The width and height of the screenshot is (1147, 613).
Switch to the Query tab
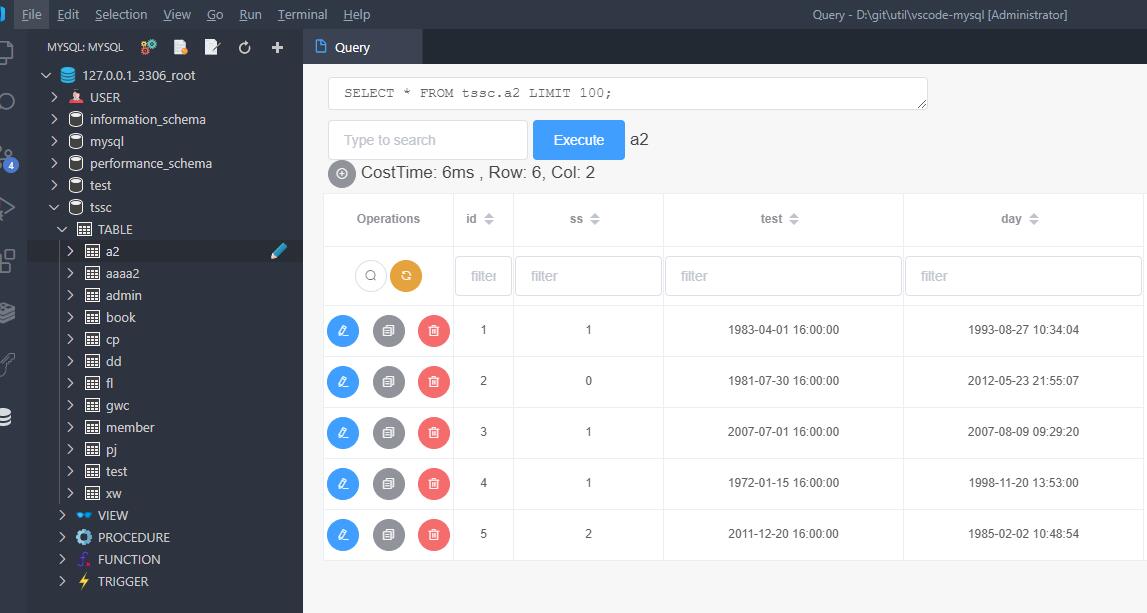pos(363,47)
